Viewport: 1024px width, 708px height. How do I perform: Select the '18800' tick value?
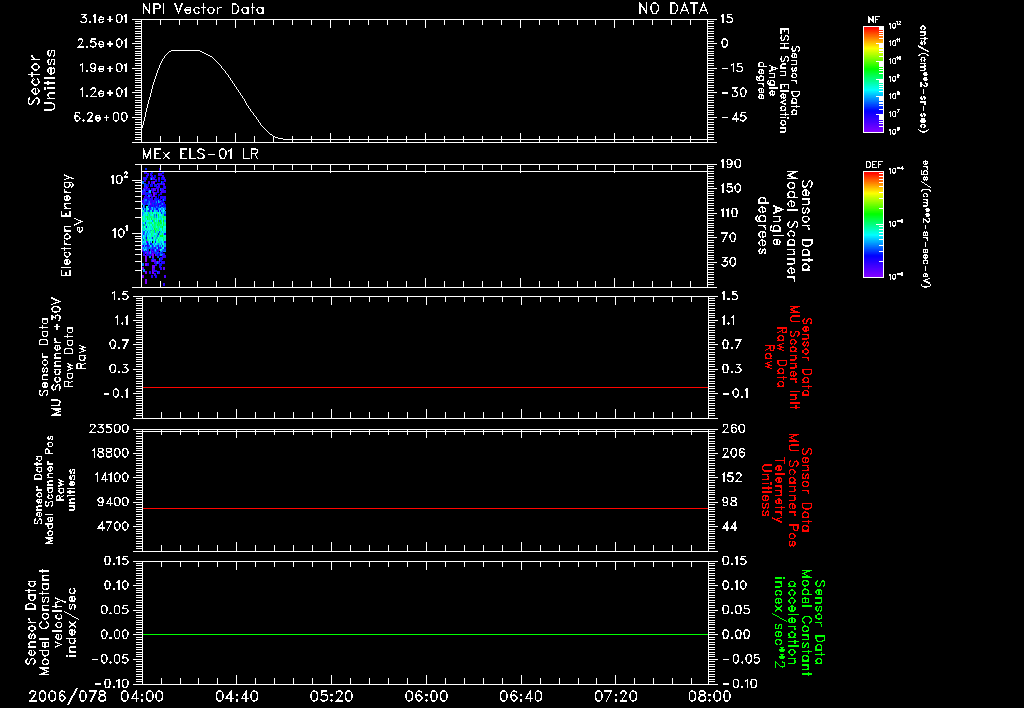pos(108,453)
